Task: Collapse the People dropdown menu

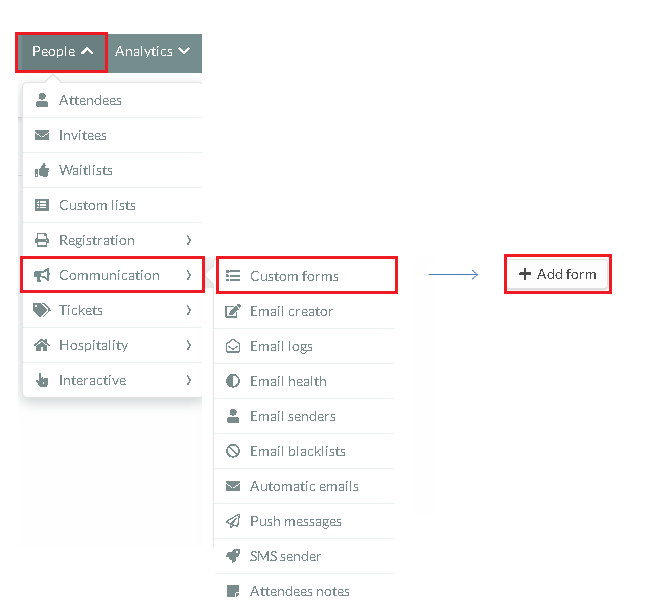Action: click(62, 52)
